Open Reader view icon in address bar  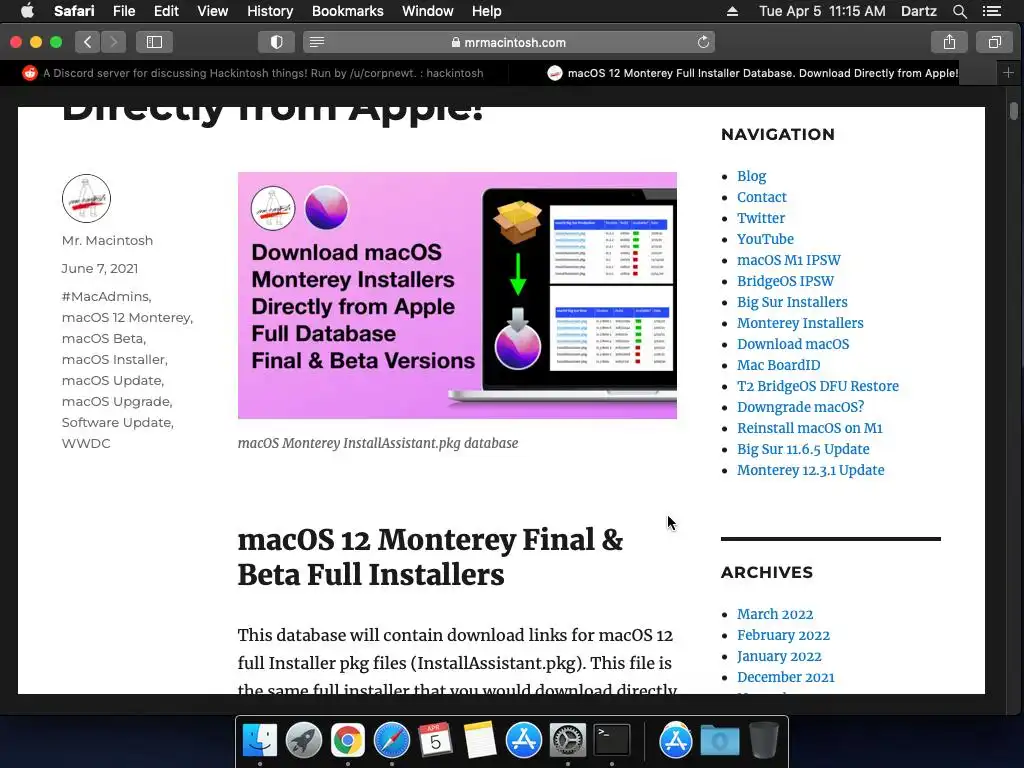coord(317,42)
